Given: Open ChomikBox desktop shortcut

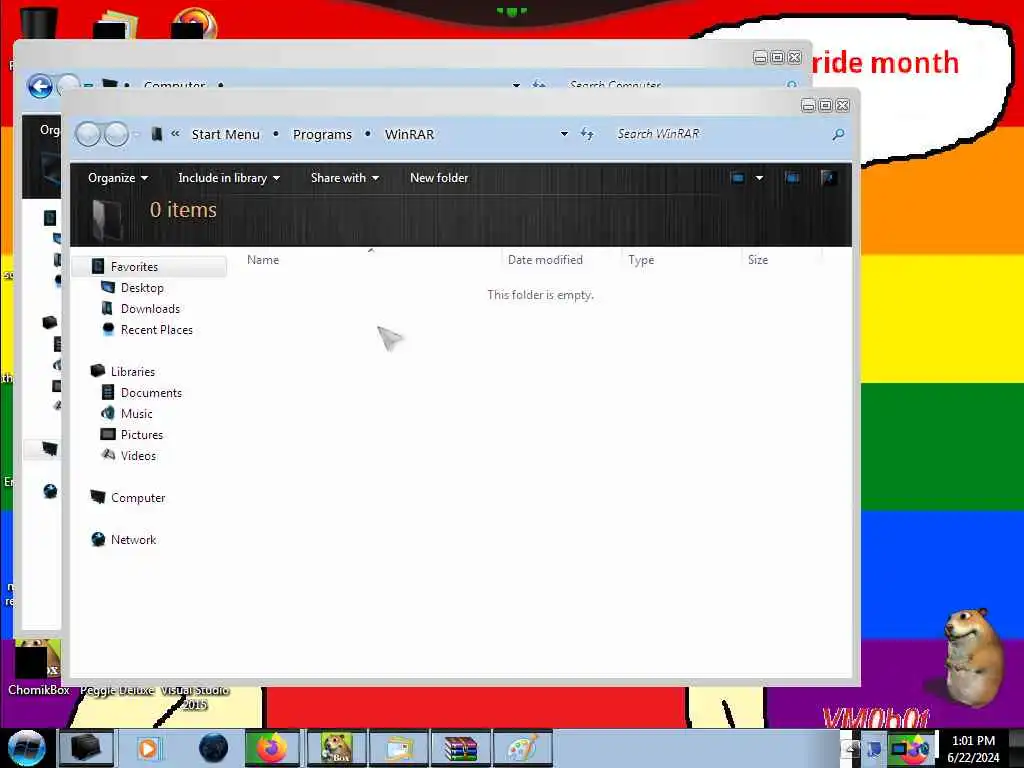Looking at the screenshot, I should 39,667.
